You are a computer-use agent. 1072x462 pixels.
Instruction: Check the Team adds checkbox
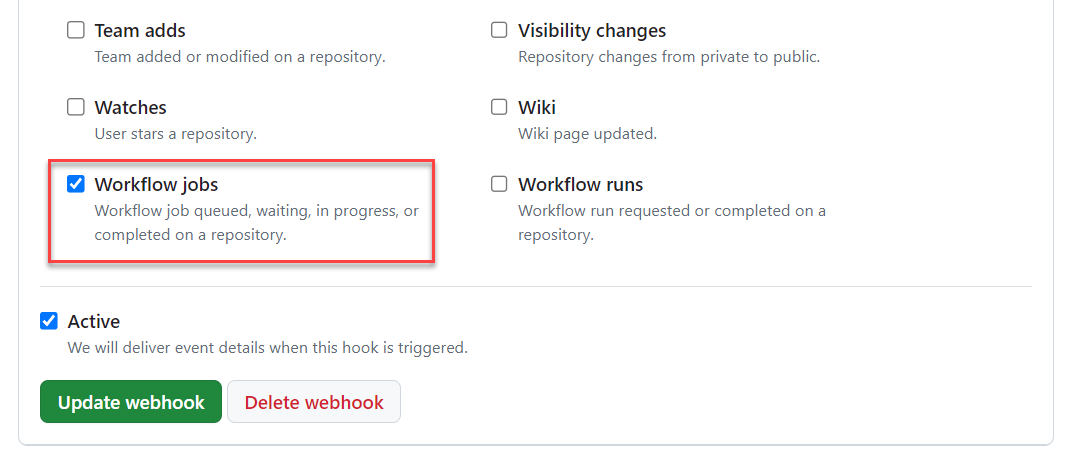tap(76, 30)
